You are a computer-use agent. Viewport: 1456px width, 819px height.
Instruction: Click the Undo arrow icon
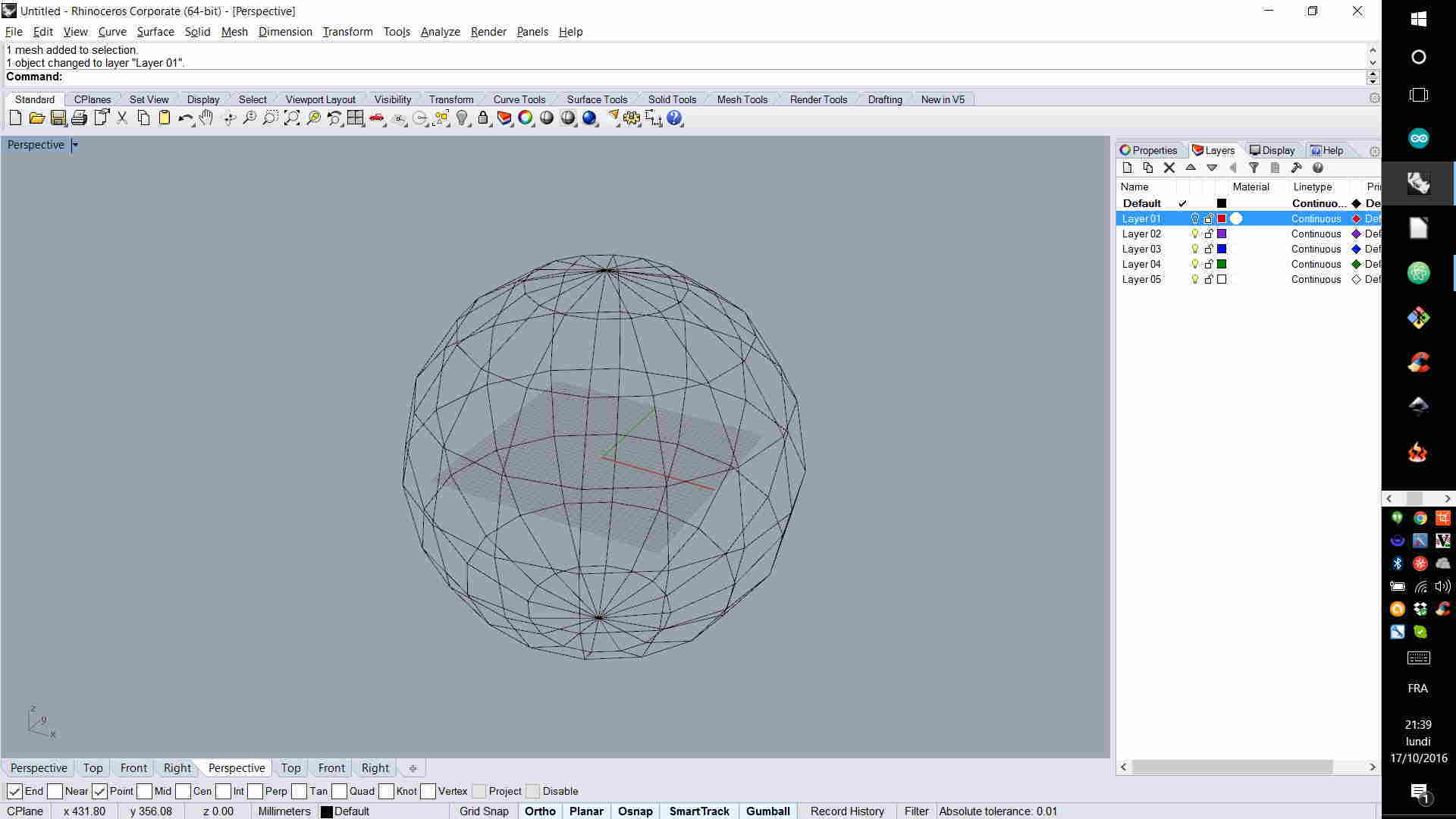coord(184,118)
